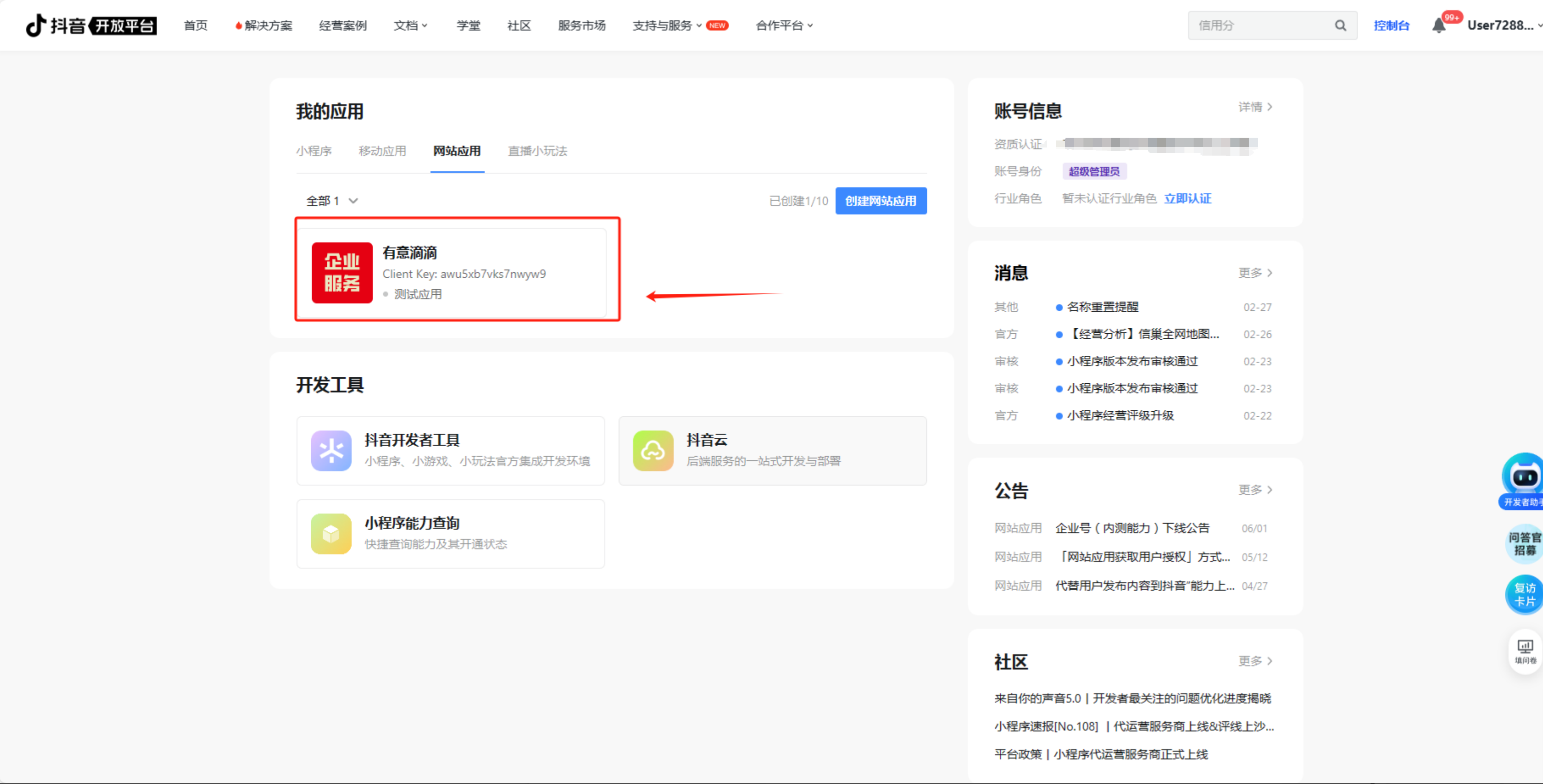Screen dimensions: 1543x784
Task: Open the 抖音云 card title
Action: (707, 440)
